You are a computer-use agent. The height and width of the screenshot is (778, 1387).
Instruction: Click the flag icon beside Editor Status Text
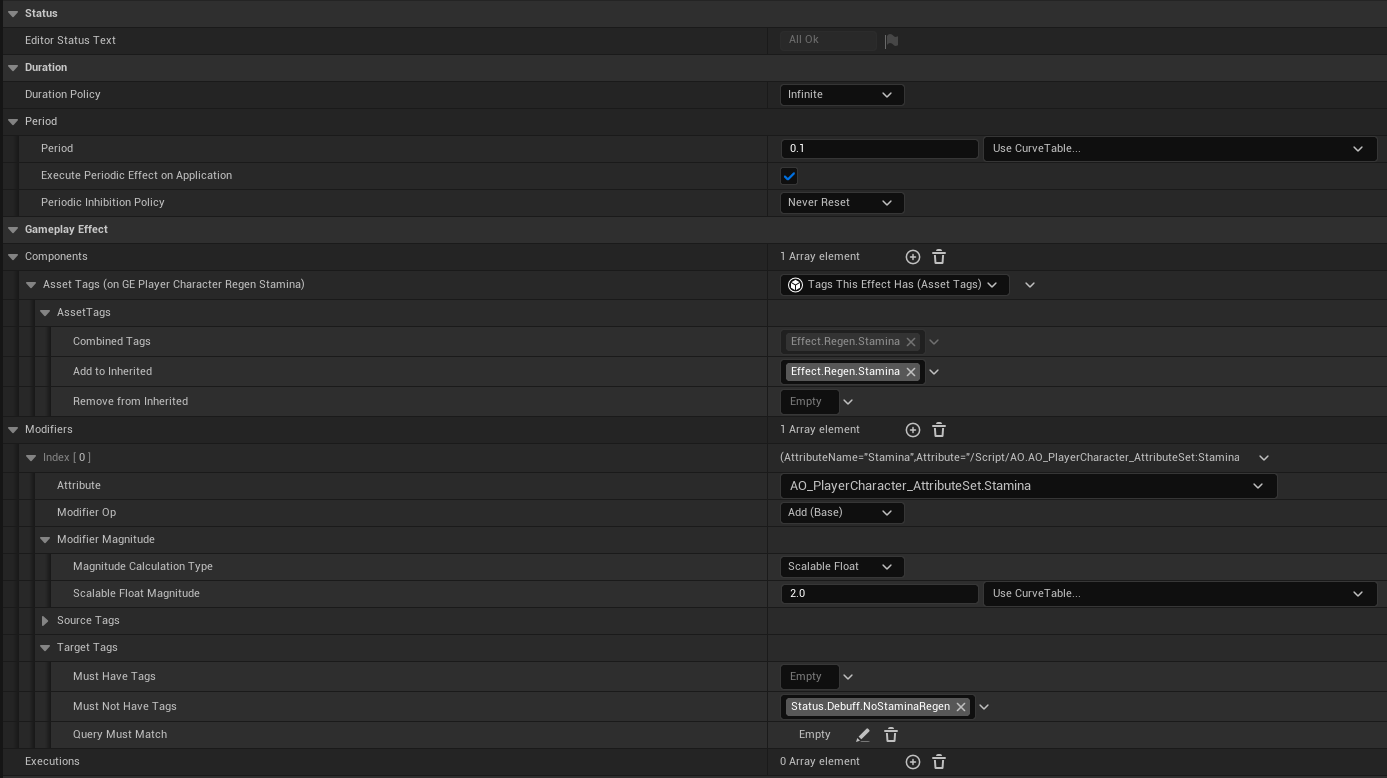pos(891,41)
